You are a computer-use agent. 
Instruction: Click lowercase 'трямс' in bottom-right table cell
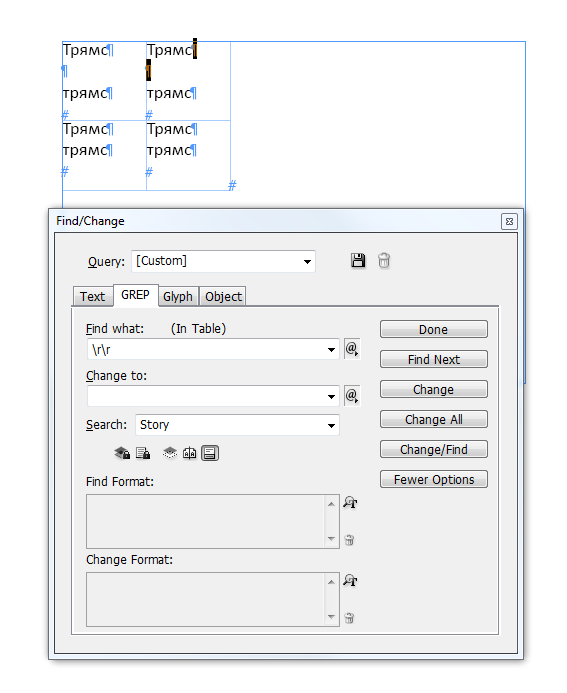[169, 150]
